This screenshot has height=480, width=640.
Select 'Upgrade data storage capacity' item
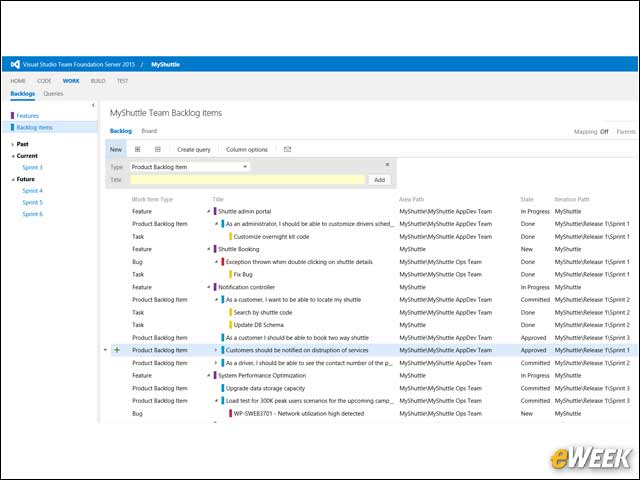[265, 388]
